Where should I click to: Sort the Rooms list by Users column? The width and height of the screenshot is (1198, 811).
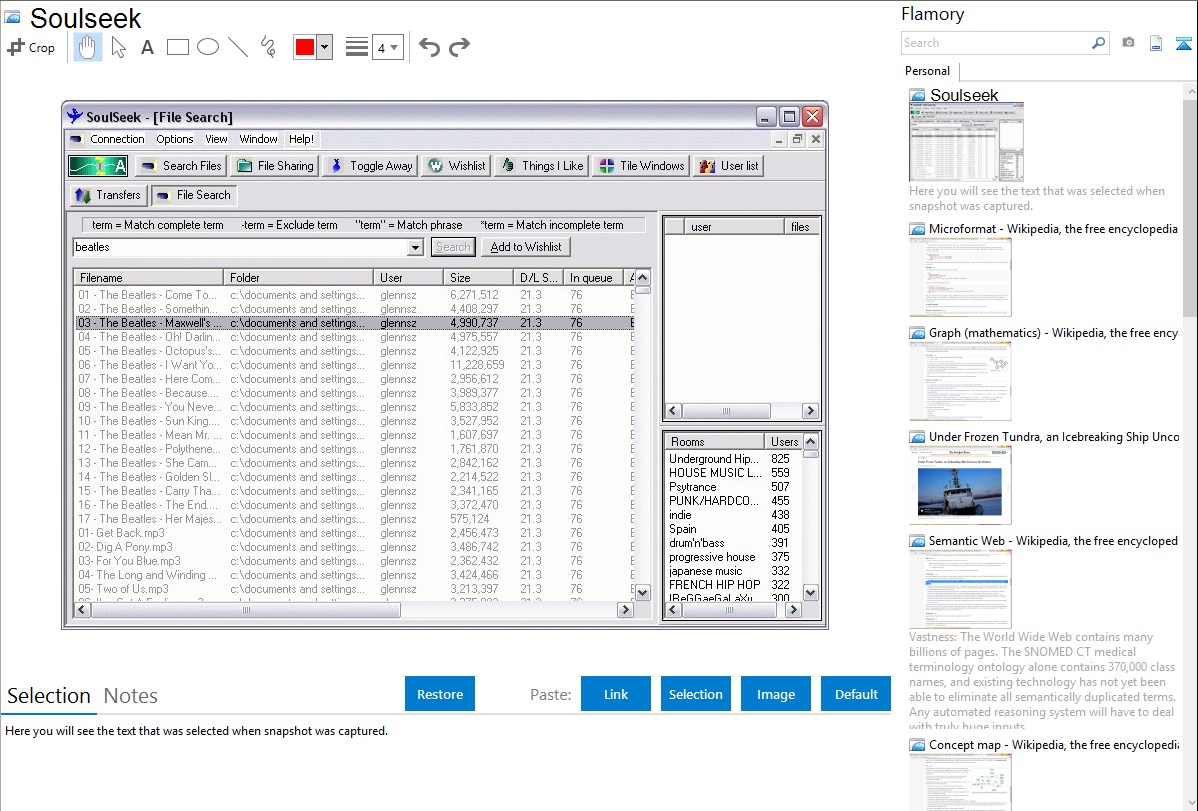click(x=783, y=442)
